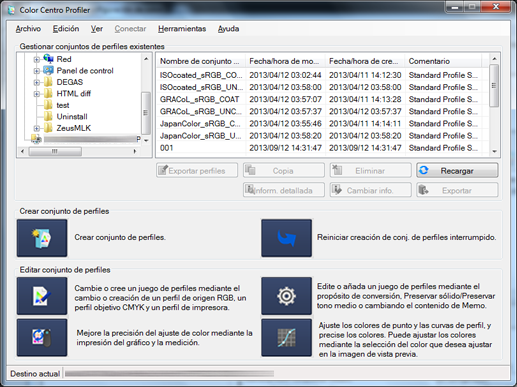Open the Ver menu
517x387 pixels.
tap(97, 29)
